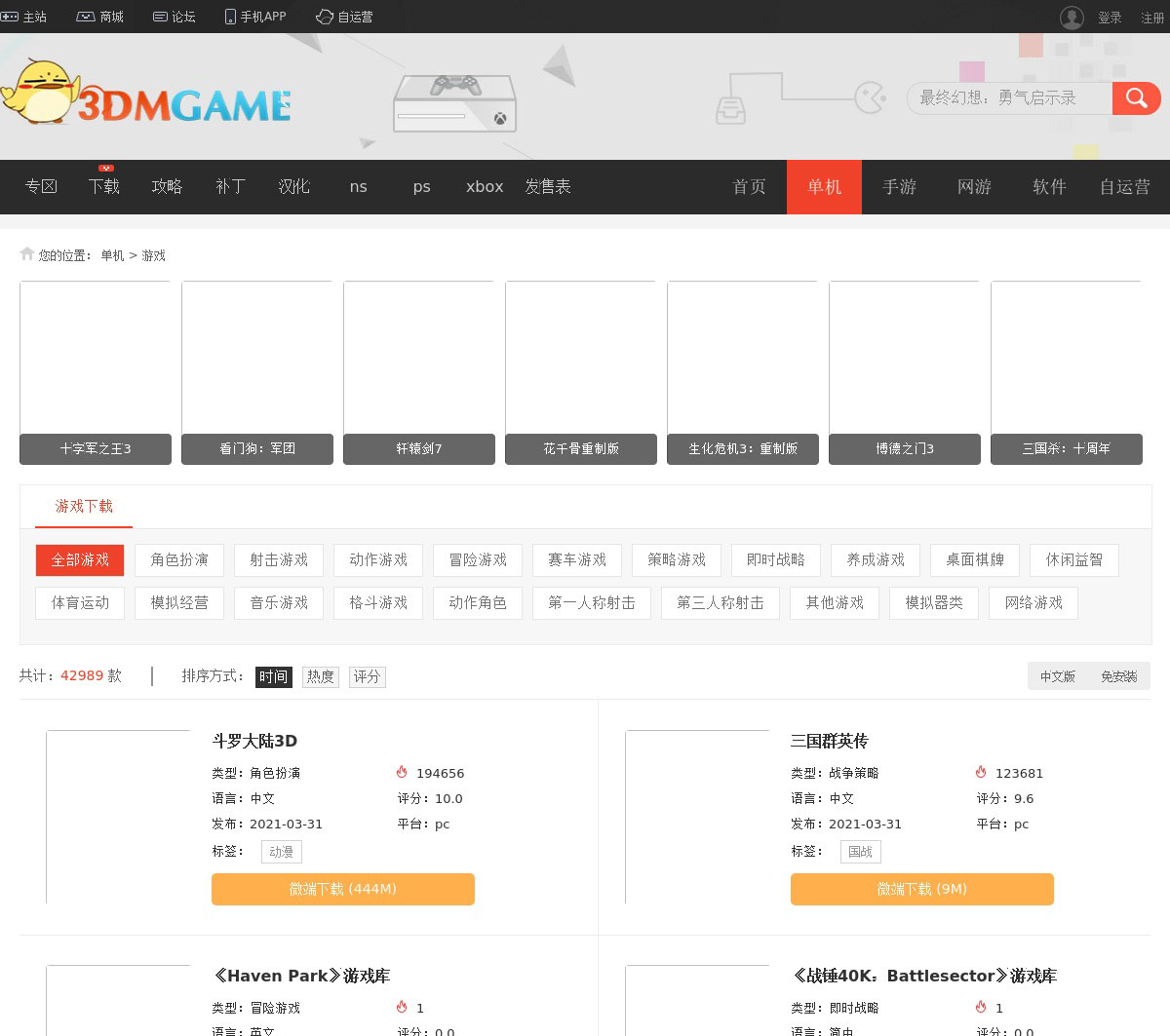Sort the game list by 热度
The image size is (1170, 1036).
(x=320, y=676)
